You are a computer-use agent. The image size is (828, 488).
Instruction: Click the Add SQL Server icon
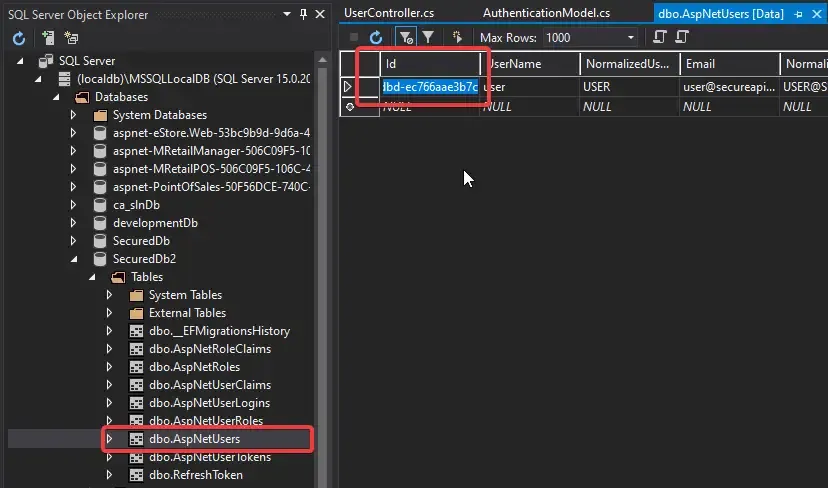pyautogui.click(x=48, y=37)
